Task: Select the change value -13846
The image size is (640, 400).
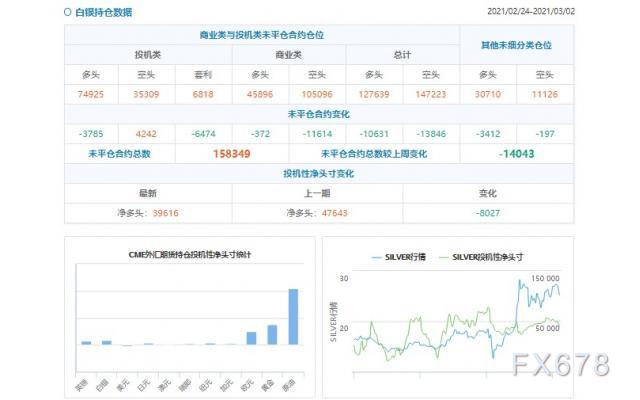Action: (431, 134)
